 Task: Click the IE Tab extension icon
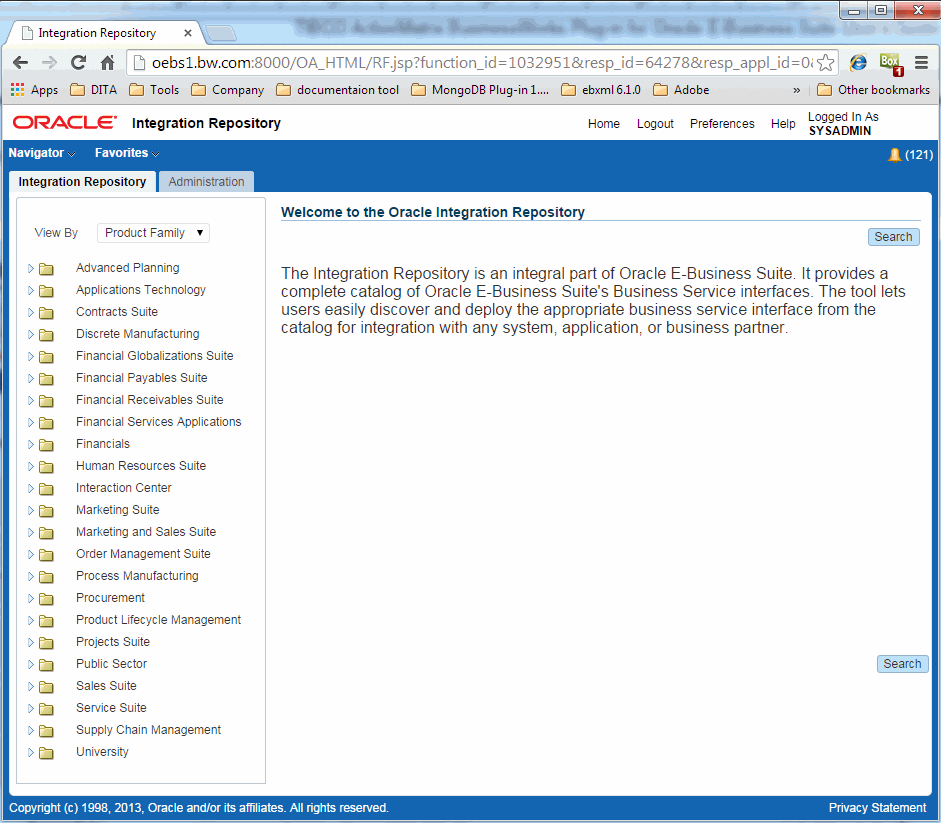pyautogui.click(x=859, y=62)
